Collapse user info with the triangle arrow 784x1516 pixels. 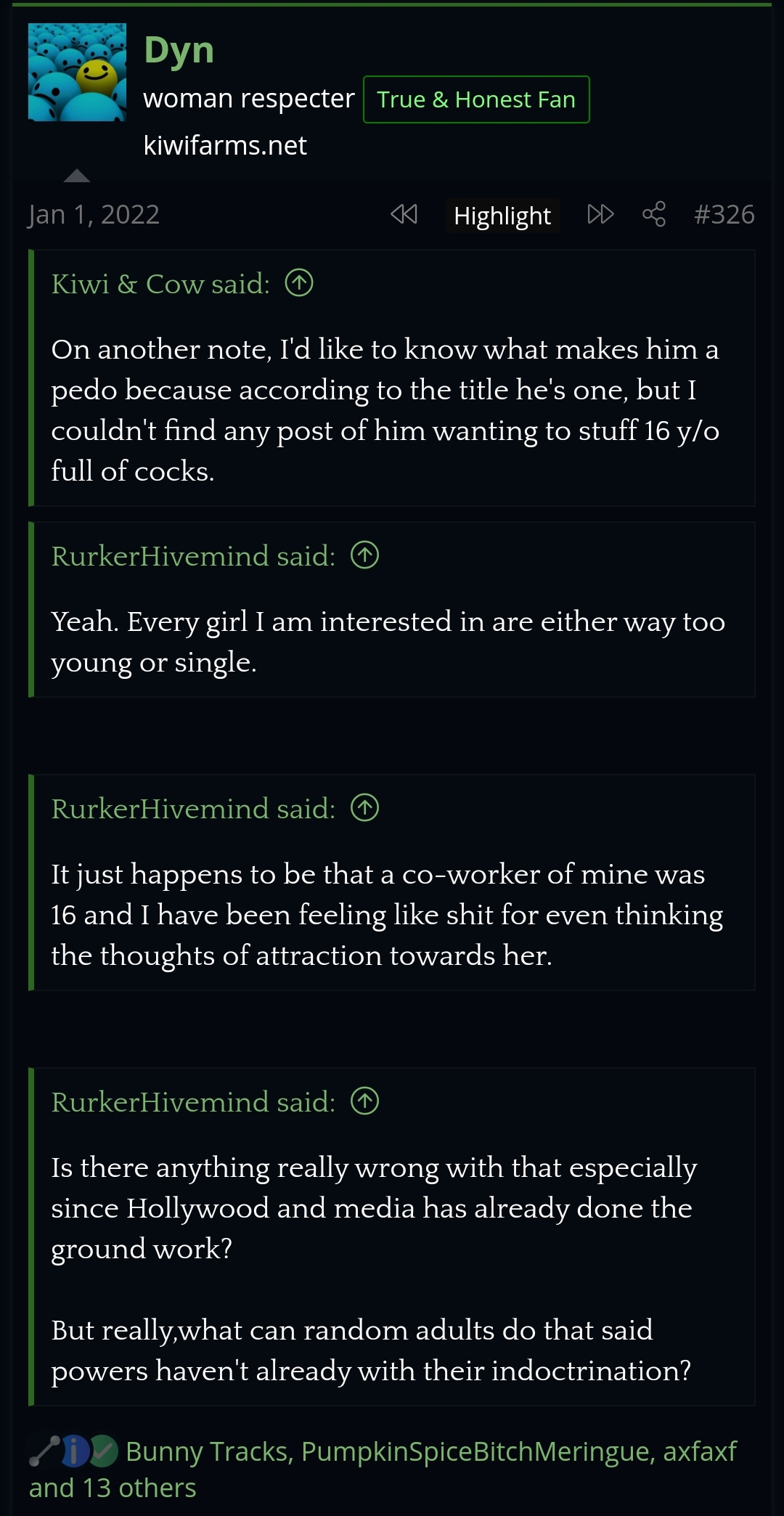[x=77, y=176]
